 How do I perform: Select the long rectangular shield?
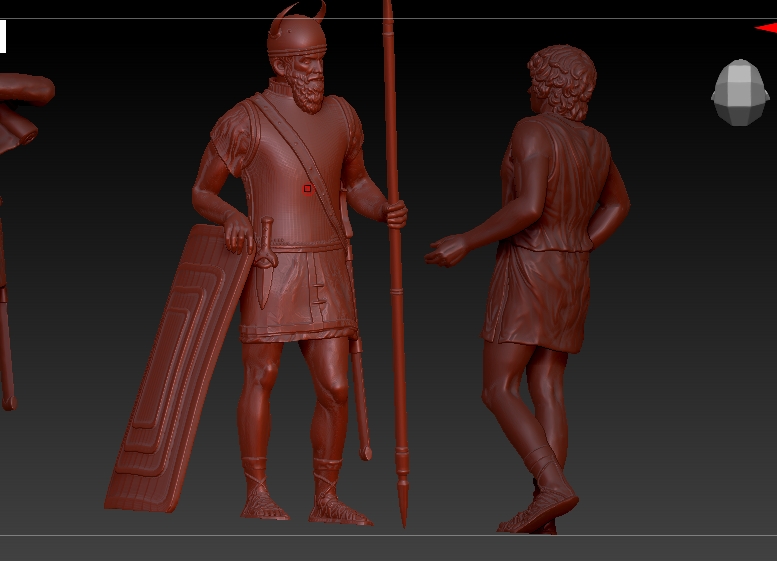pyautogui.click(x=175, y=370)
